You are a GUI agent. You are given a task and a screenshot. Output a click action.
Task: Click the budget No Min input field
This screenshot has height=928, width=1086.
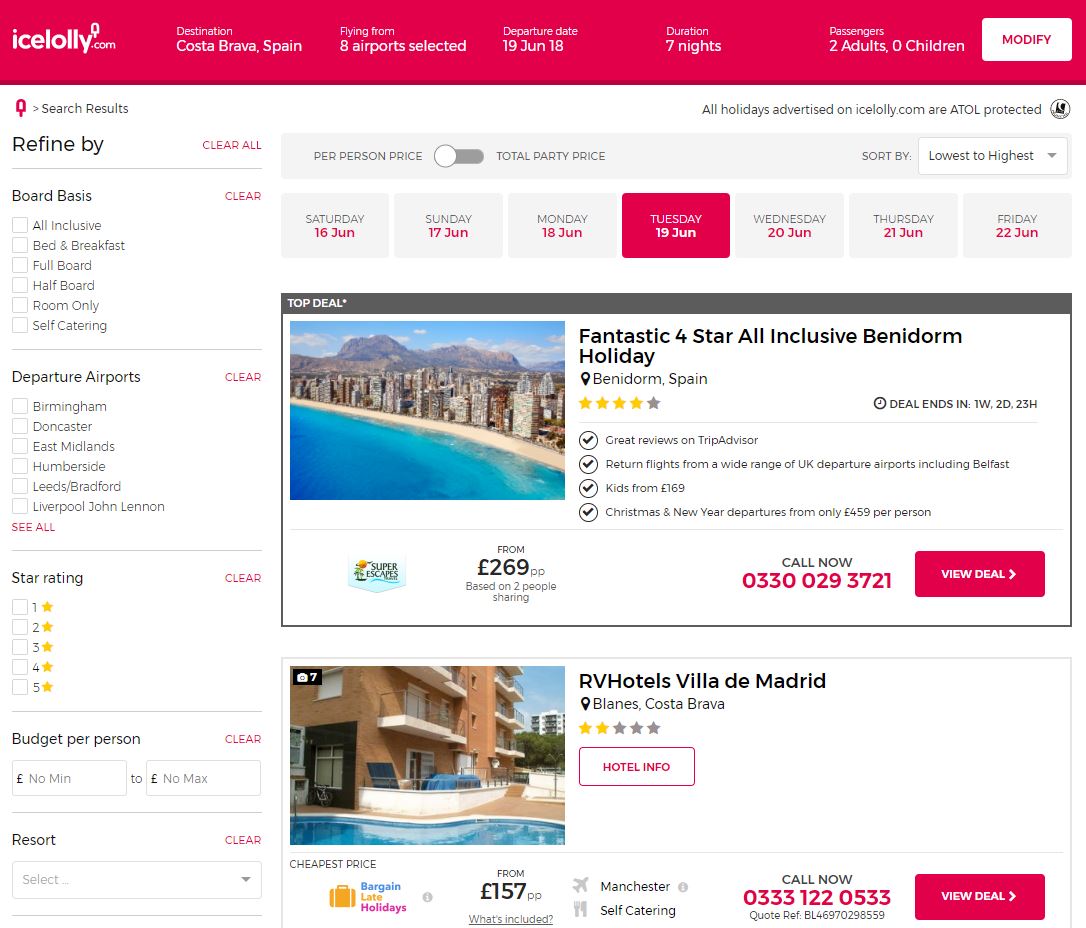[69, 778]
